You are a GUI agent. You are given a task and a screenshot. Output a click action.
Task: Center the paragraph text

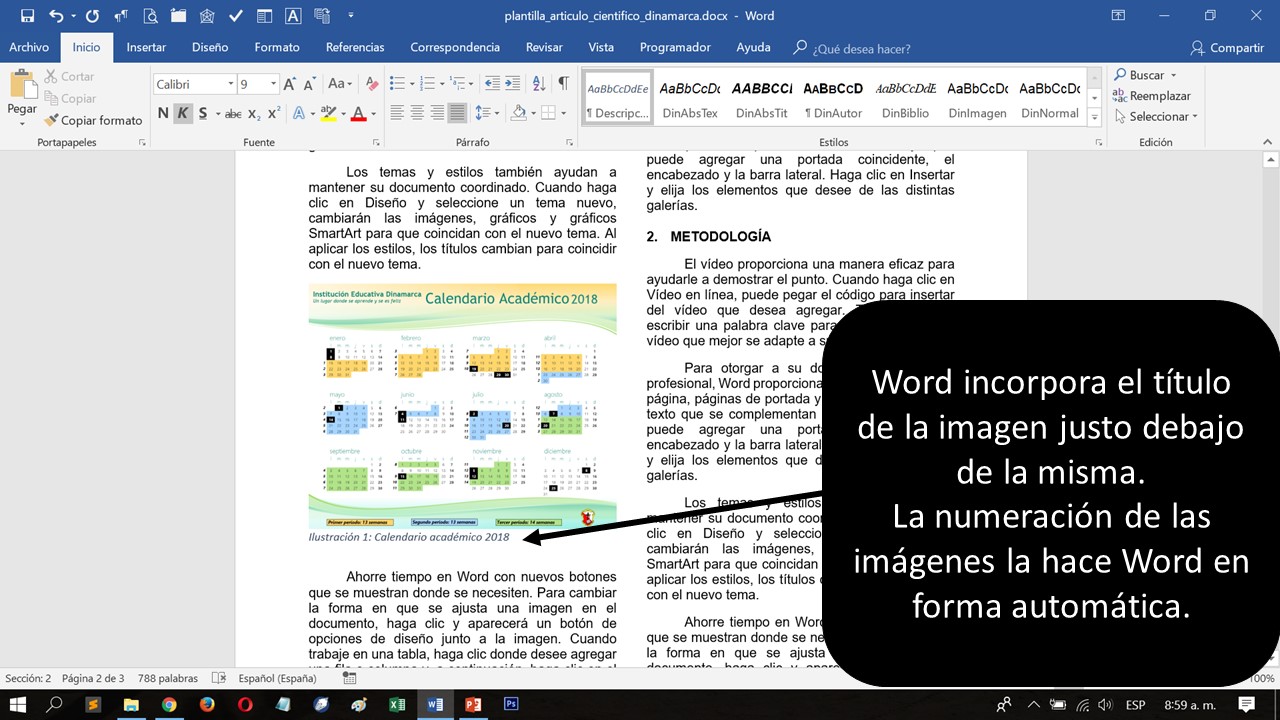pyautogui.click(x=417, y=113)
